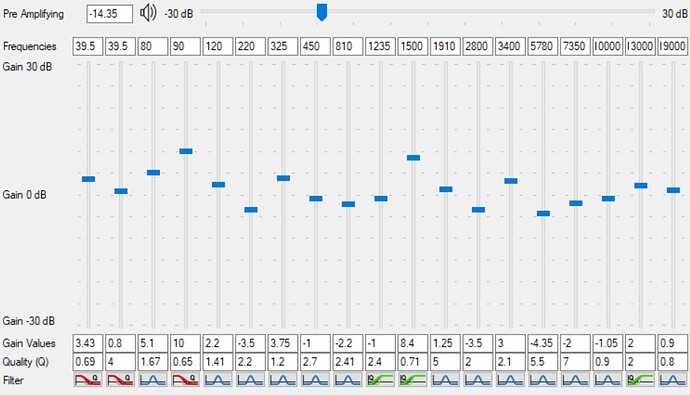Click the 'Frequencies' row label
Screen dimensions: 690x395
(x=29, y=46)
